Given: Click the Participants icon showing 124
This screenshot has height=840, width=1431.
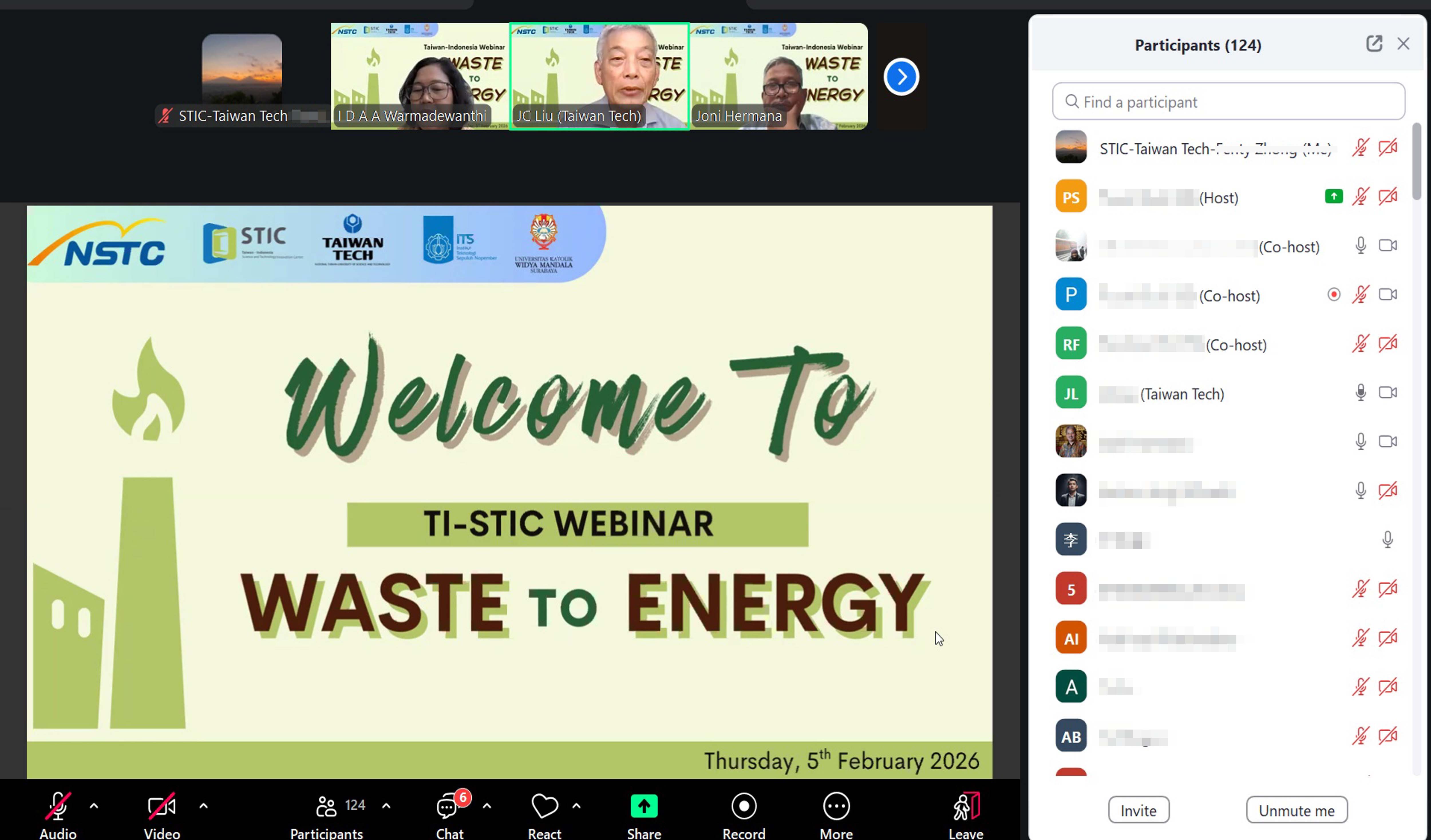Looking at the screenshot, I should pos(327,806).
